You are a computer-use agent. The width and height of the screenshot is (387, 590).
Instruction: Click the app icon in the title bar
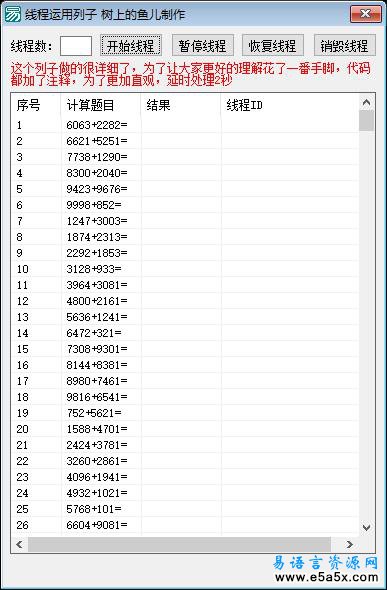tap(12, 14)
